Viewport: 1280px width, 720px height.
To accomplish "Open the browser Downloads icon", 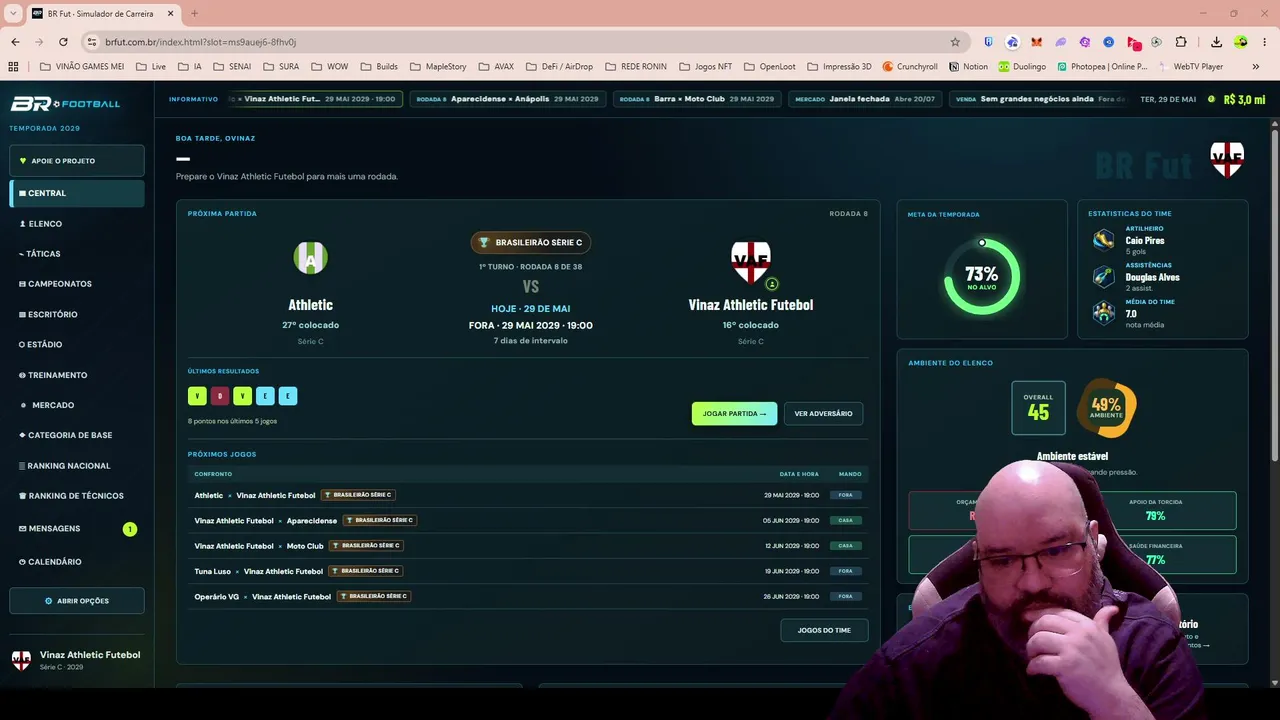I will [1216, 42].
